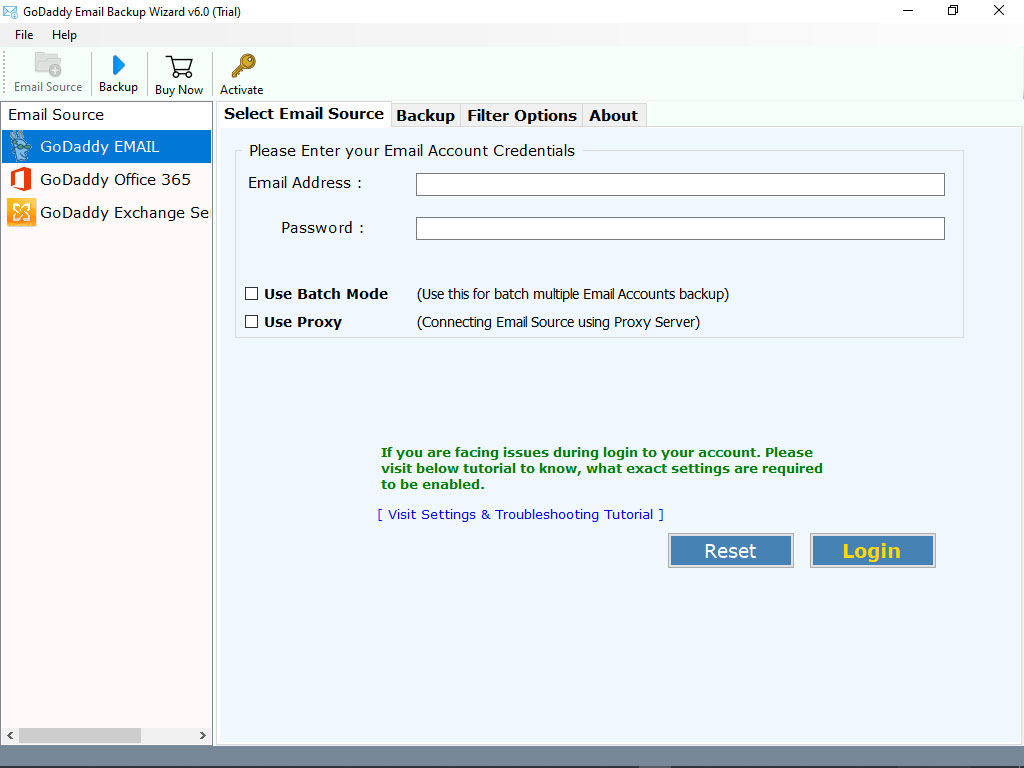This screenshot has width=1024, height=768.
Task: Click the Reset button
Action: [x=731, y=551]
